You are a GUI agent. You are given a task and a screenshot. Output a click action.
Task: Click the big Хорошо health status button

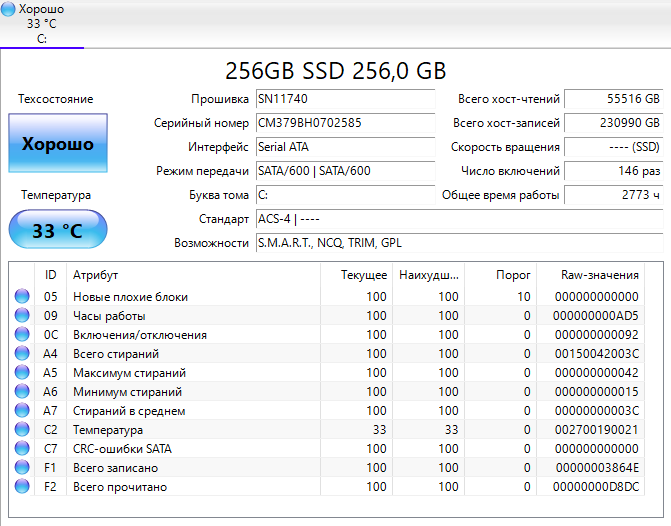pyautogui.click(x=58, y=143)
